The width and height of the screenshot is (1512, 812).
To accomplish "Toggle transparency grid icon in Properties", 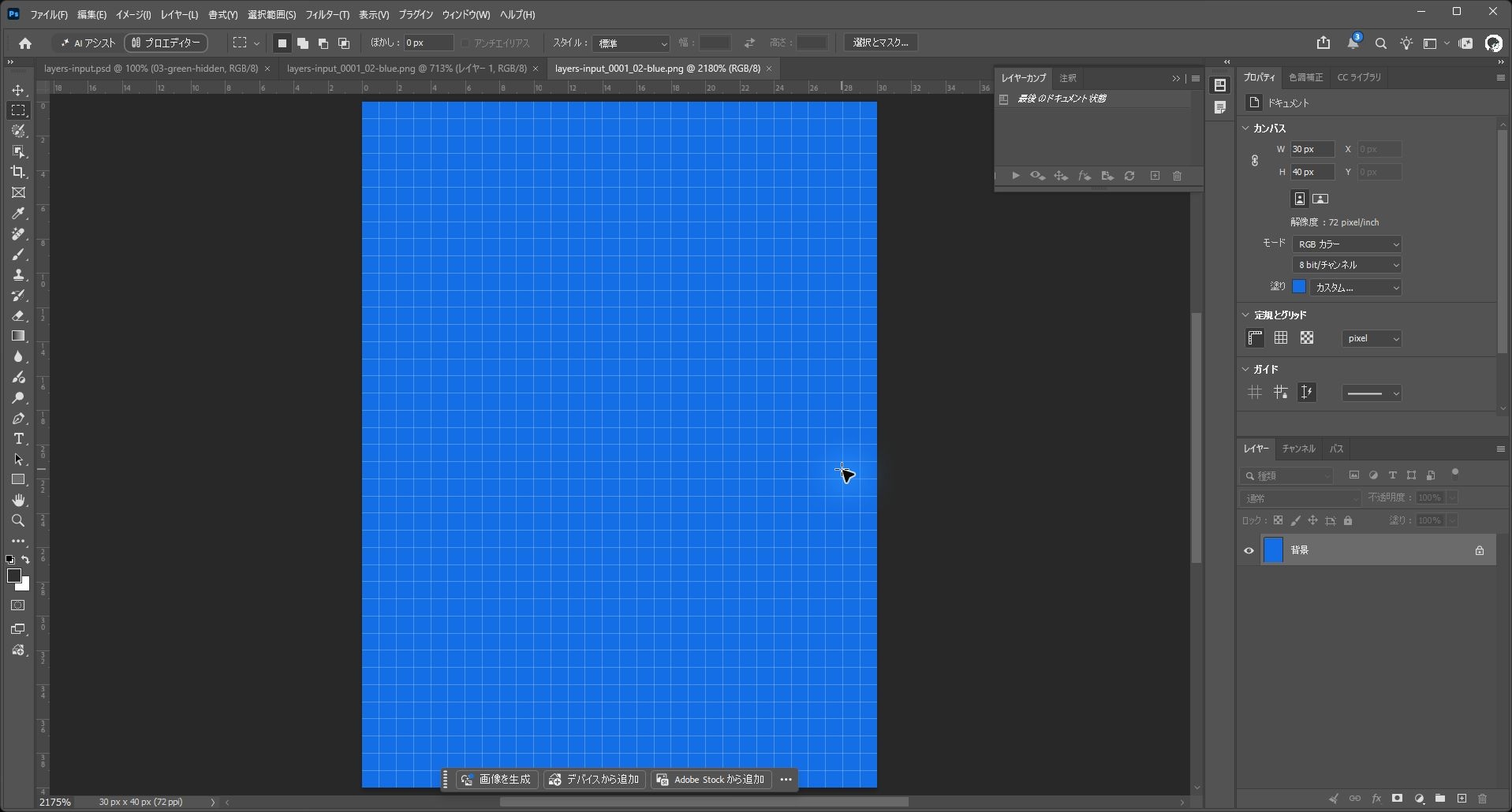I will pos(1307,338).
